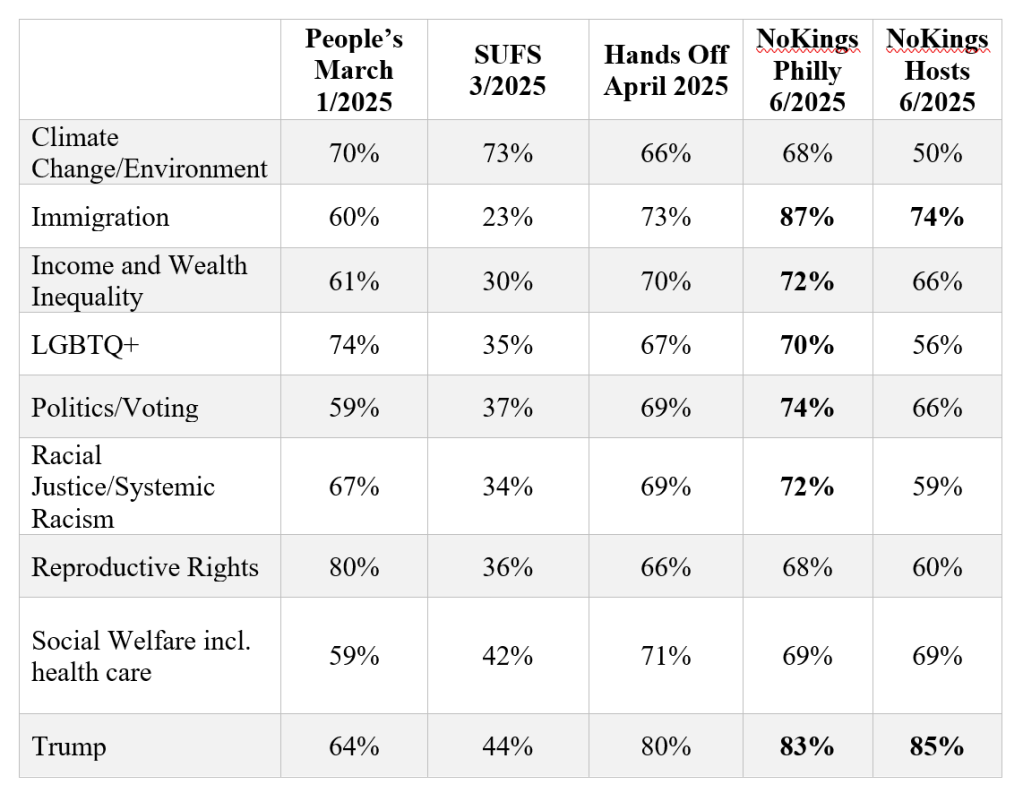Select the 80% Reproductive Rights cell
The height and width of the screenshot is (793, 1023).
pos(354,567)
